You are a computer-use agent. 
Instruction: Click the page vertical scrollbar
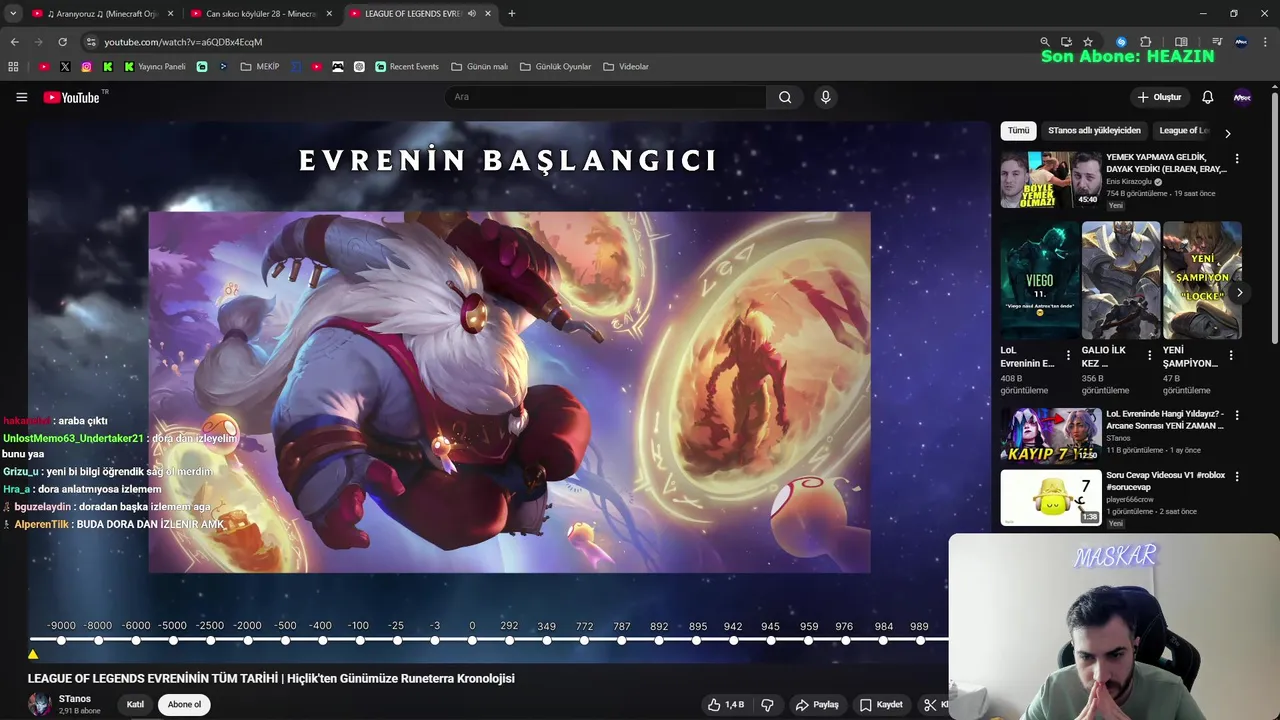1275,219
